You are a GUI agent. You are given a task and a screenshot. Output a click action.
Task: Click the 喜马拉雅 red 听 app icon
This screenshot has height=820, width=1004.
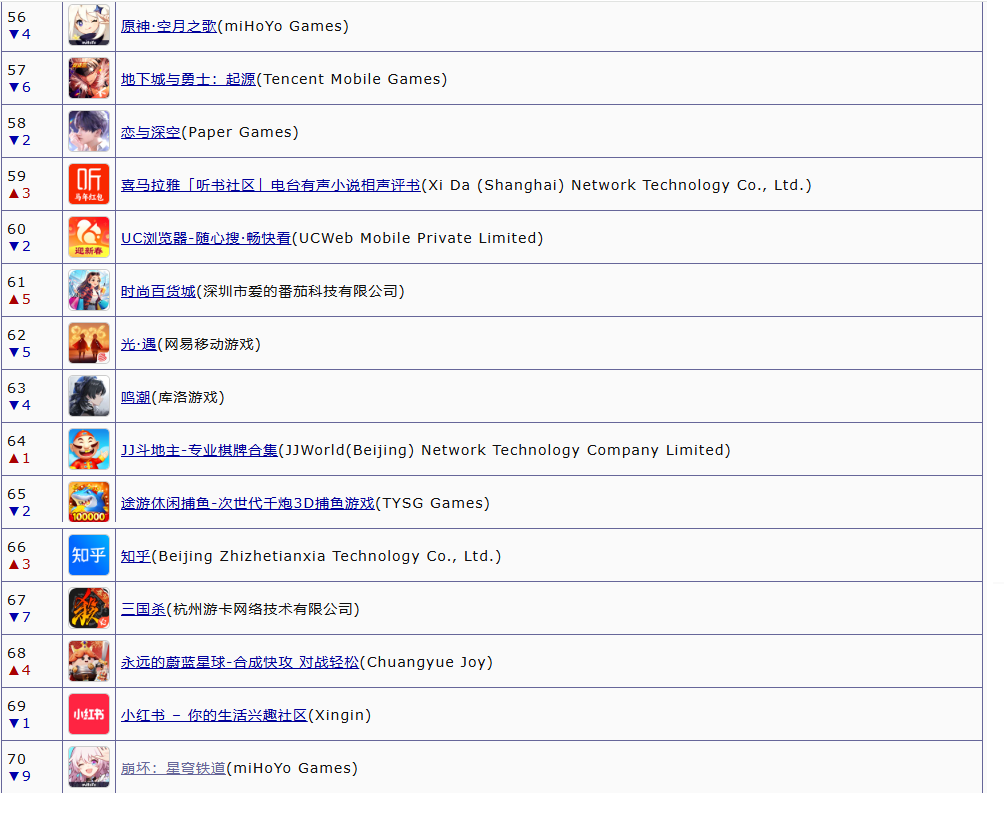[x=89, y=184]
